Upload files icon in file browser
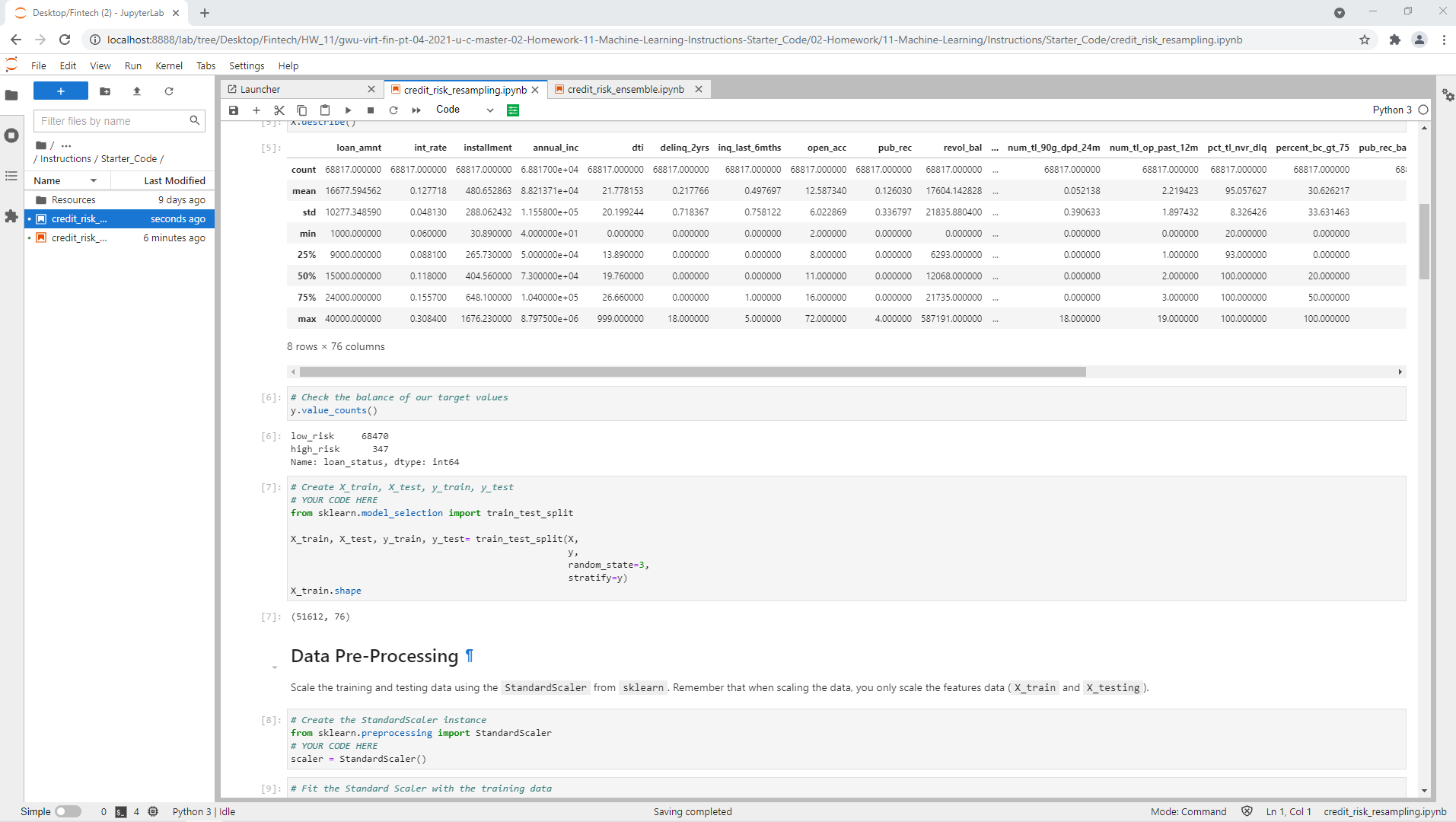This screenshot has width=1456, height=822. [x=137, y=91]
